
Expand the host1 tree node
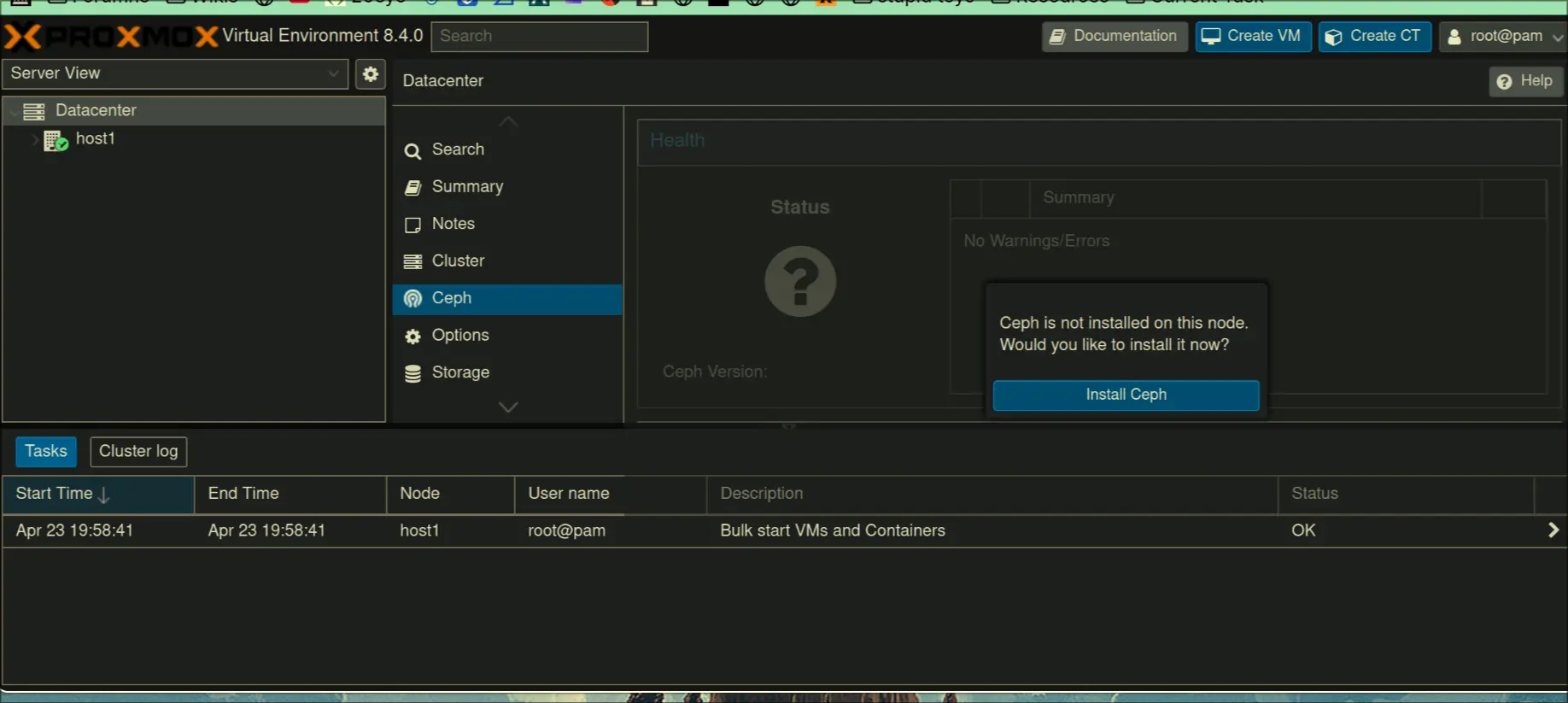pos(34,139)
